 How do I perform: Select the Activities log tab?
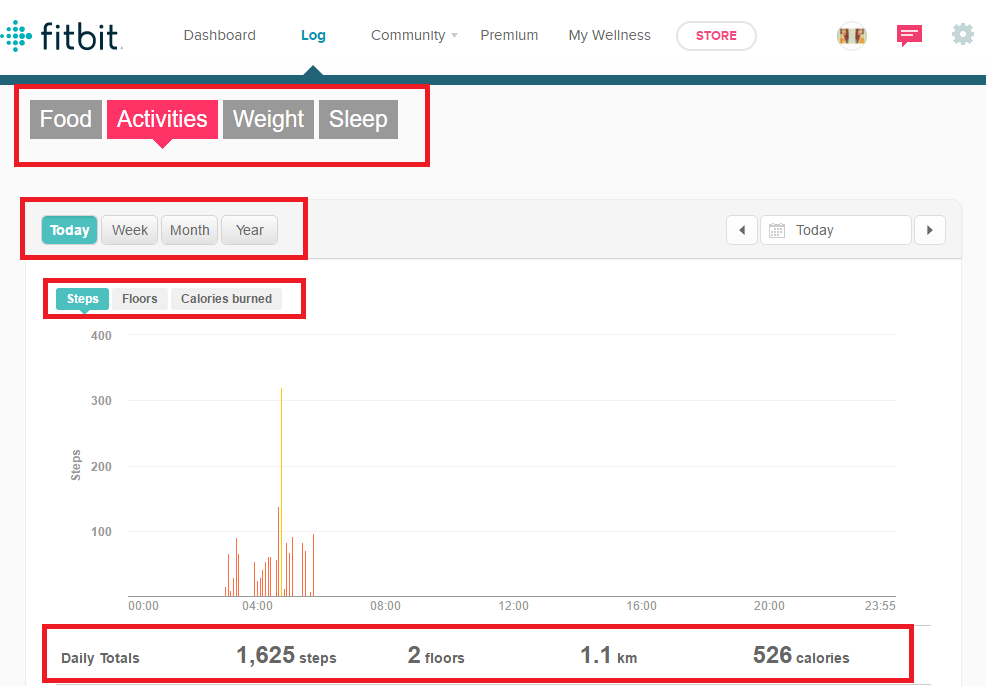162,119
